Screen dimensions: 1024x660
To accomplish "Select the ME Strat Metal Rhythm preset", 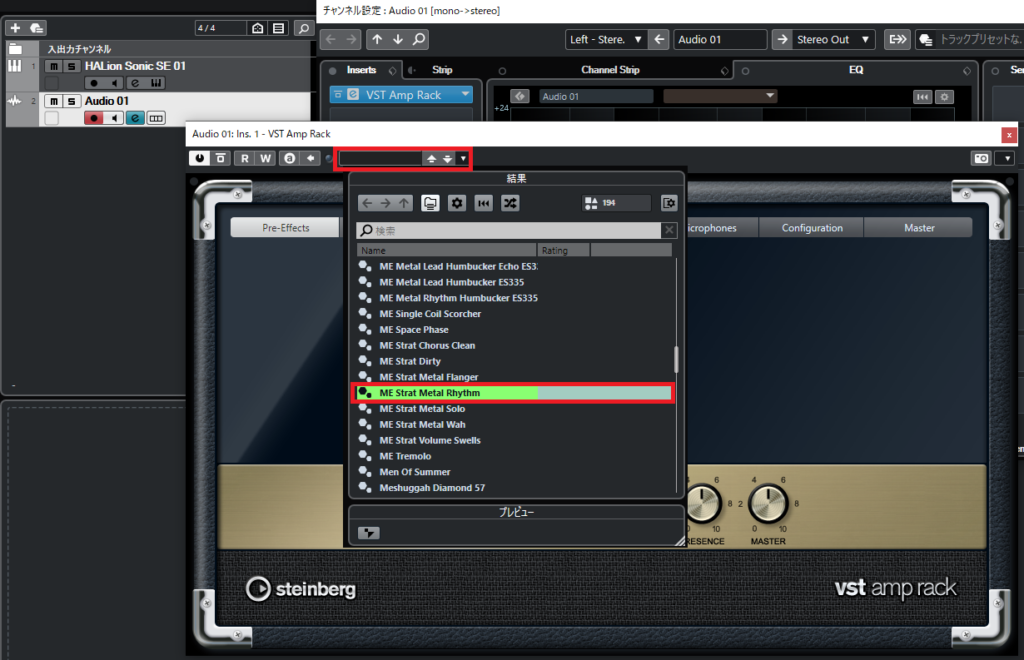I will (x=513, y=393).
